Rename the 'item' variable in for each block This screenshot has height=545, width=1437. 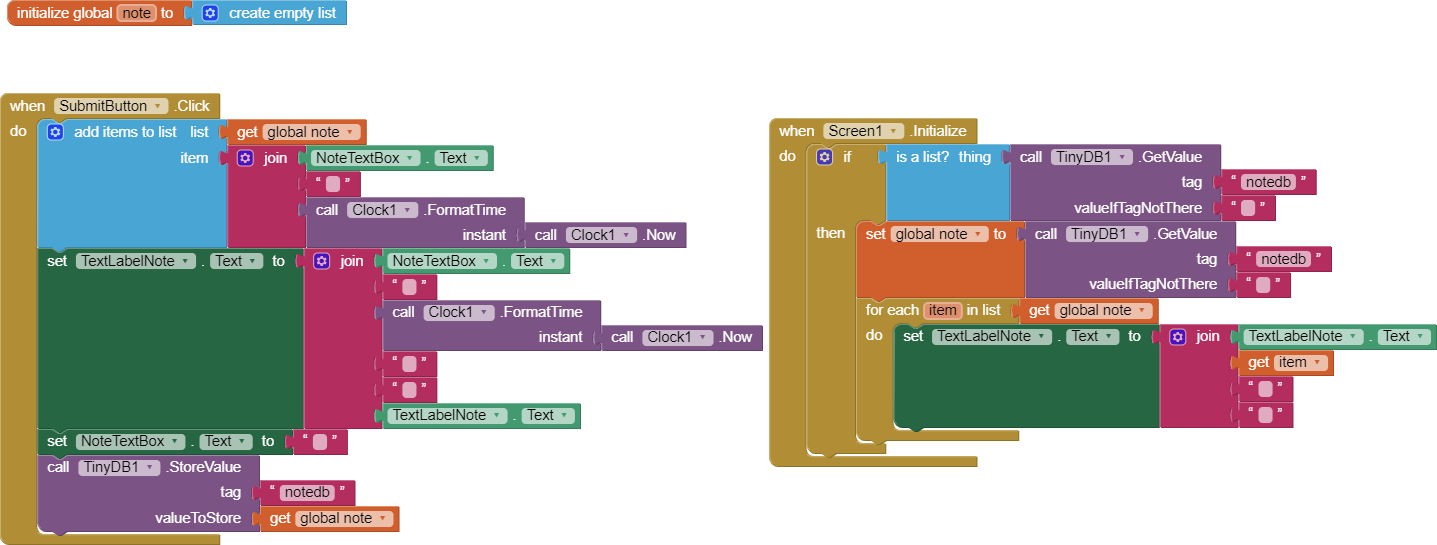(941, 310)
